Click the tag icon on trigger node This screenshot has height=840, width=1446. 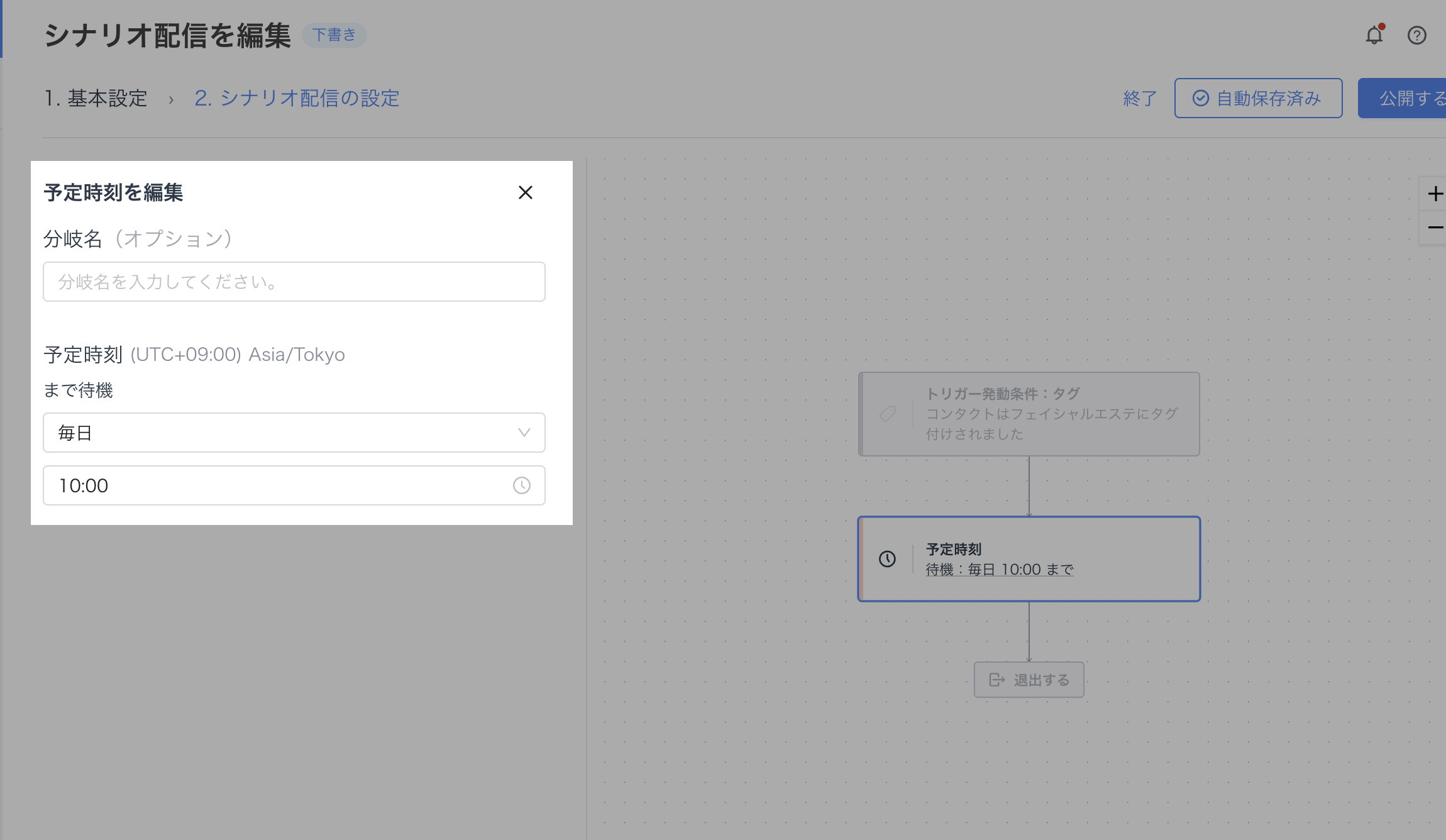point(887,414)
